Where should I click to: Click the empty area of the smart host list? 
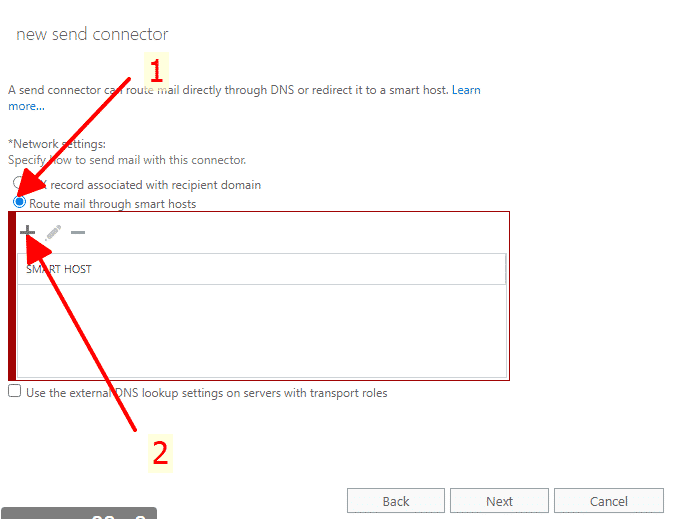(x=260, y=330)
